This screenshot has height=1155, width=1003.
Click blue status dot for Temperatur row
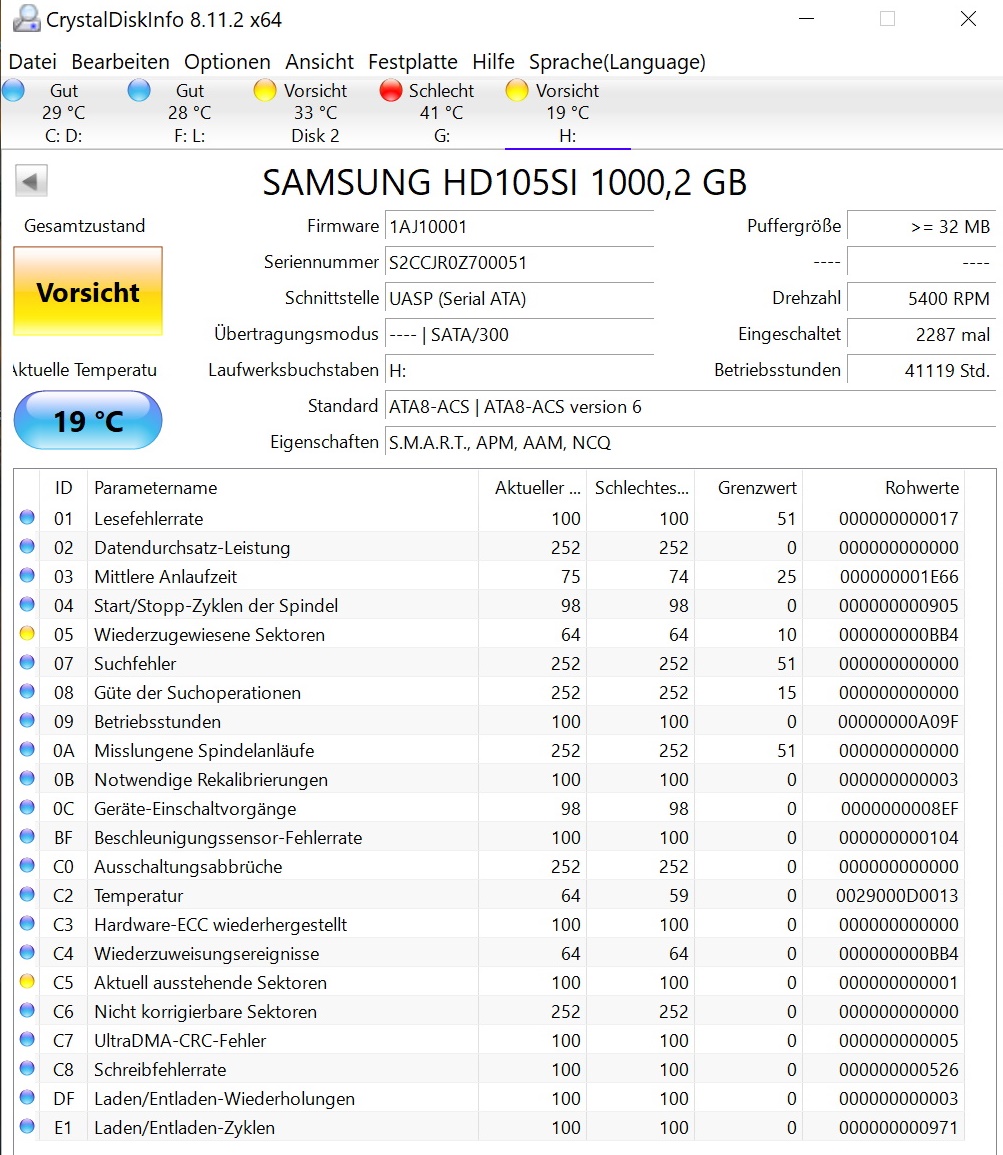pos(27,894)
